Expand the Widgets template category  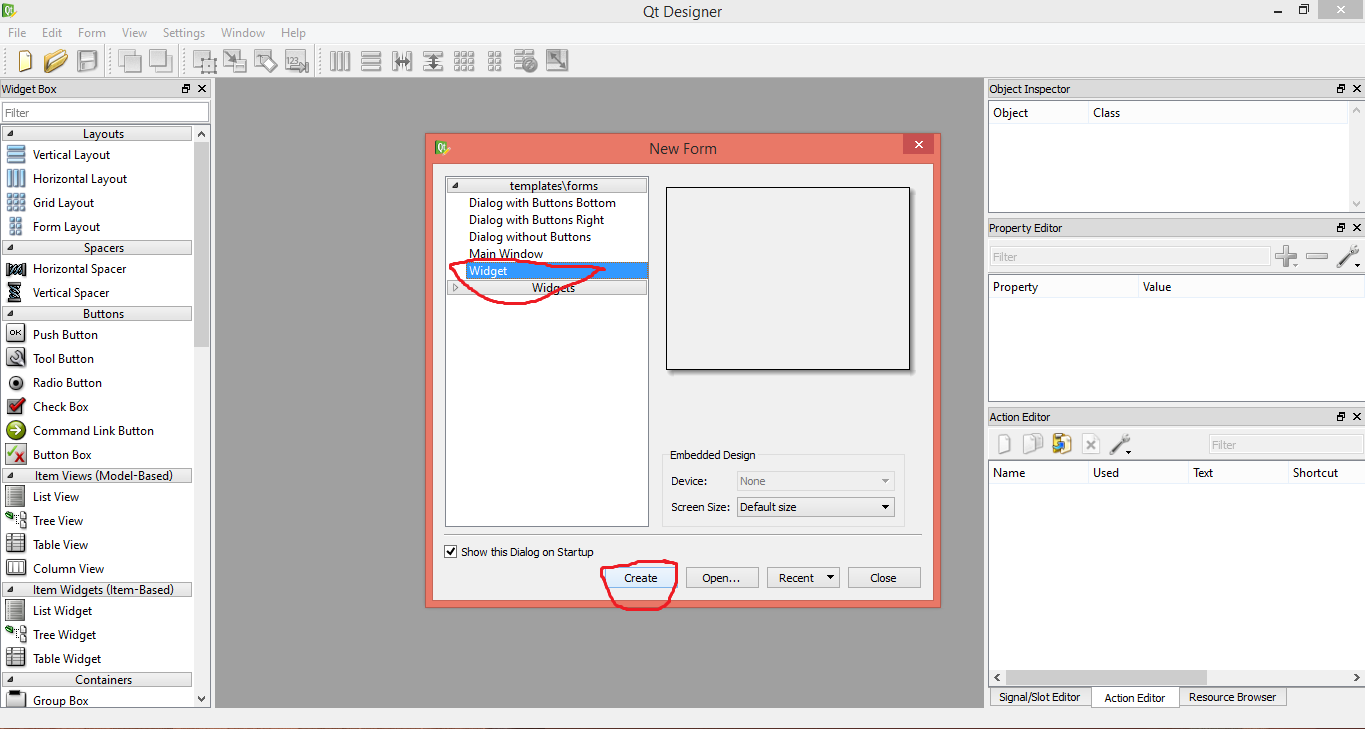456,288
